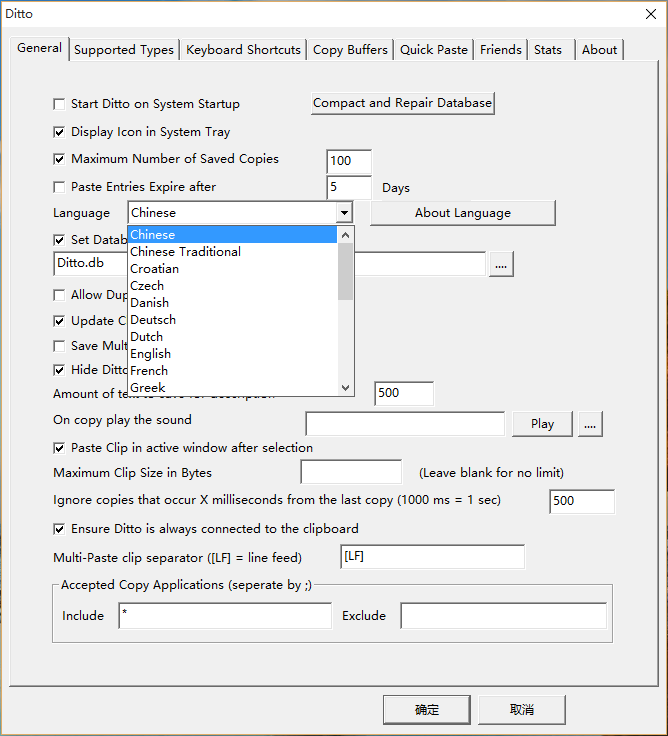The height and width of the screenshot is (736, 668).
Task: Browse for sound file next to Play
Action: [590, 424]
